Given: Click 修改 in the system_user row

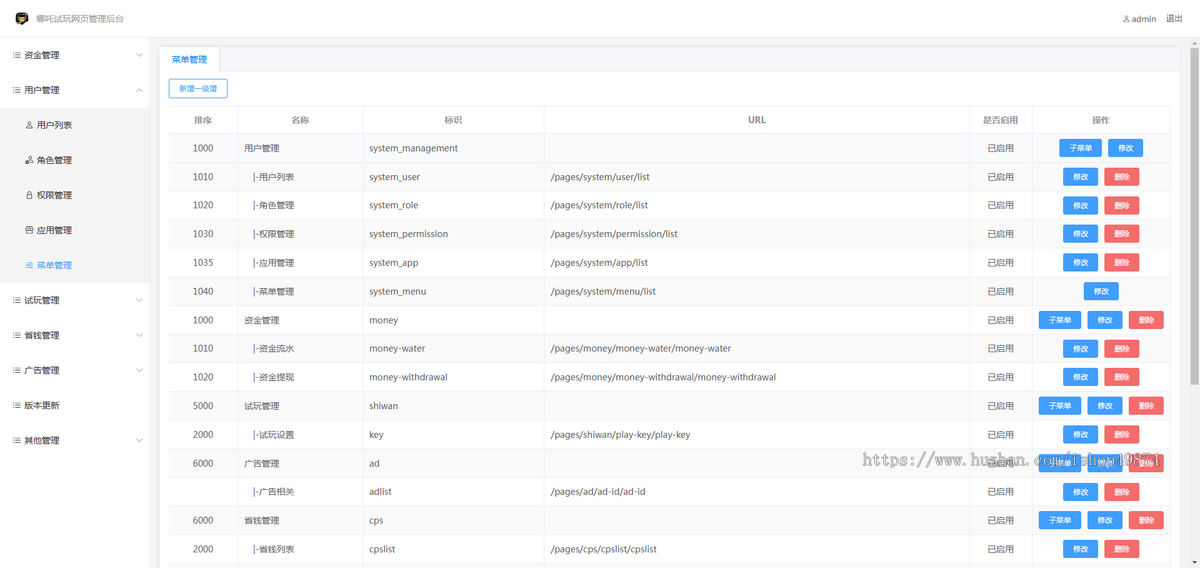Looking at the screenshot, I should pyautogui.click(x=1080, y=177).
